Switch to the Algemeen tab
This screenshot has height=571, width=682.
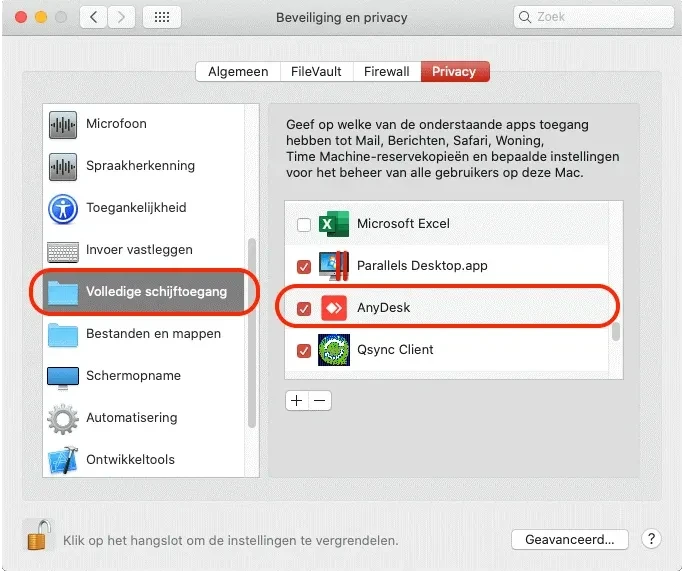coord(238,71)
